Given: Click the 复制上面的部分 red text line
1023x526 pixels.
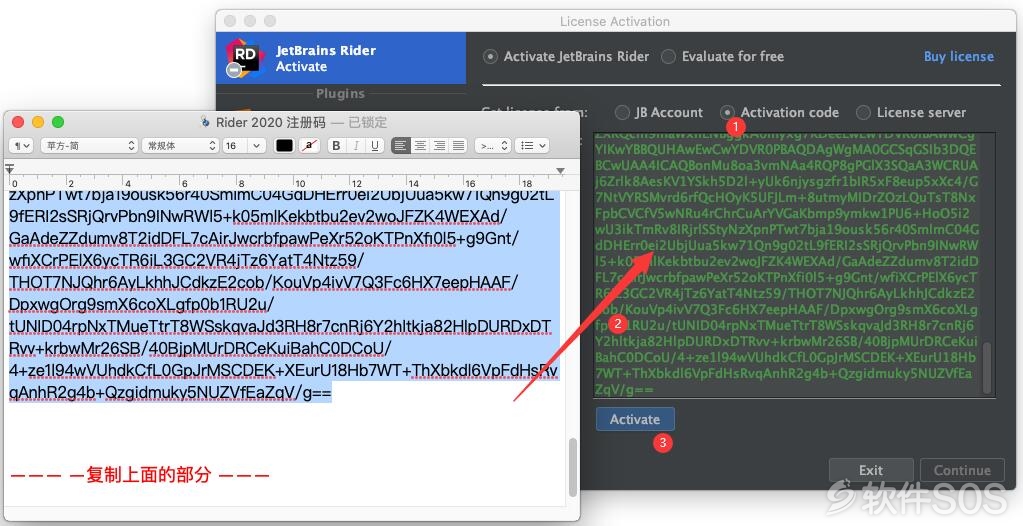Looking at the screenshot, I should tap(140, 474).
